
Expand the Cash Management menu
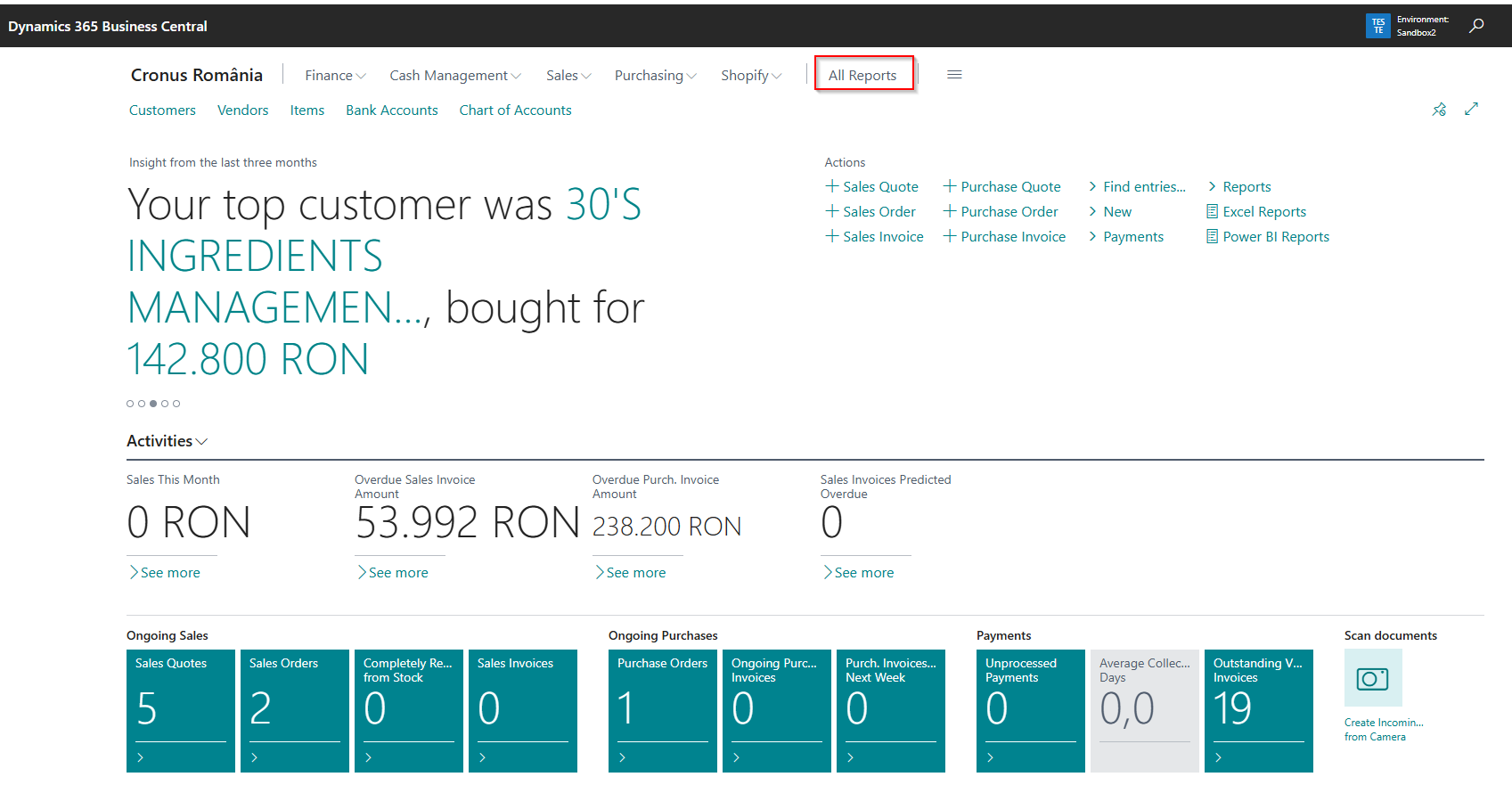[x=455, y=76]
